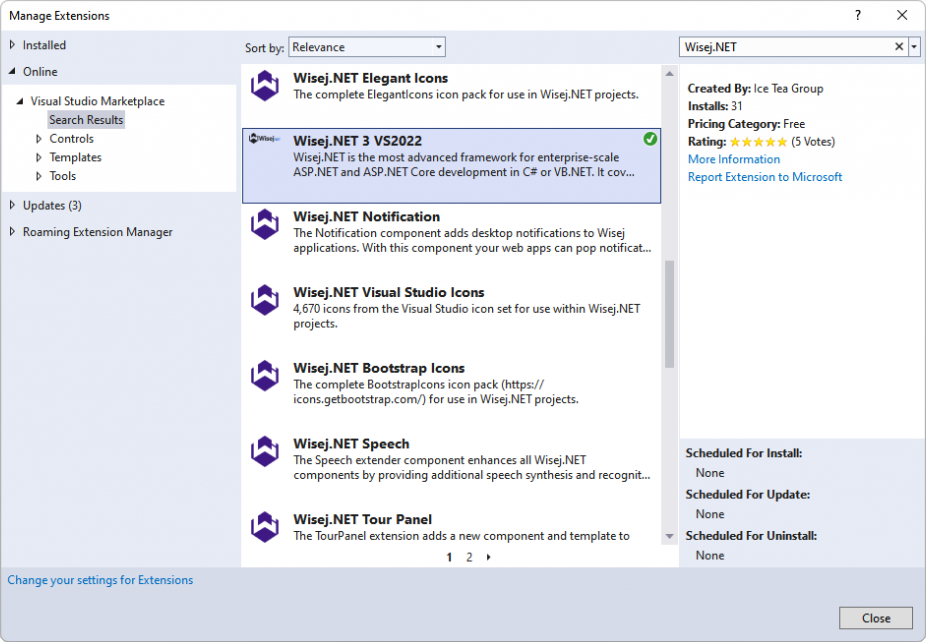Clear the Wisej.NET search text with X
Image resolution: width=926 pixels, height=642 pixels.
point(898,47)
